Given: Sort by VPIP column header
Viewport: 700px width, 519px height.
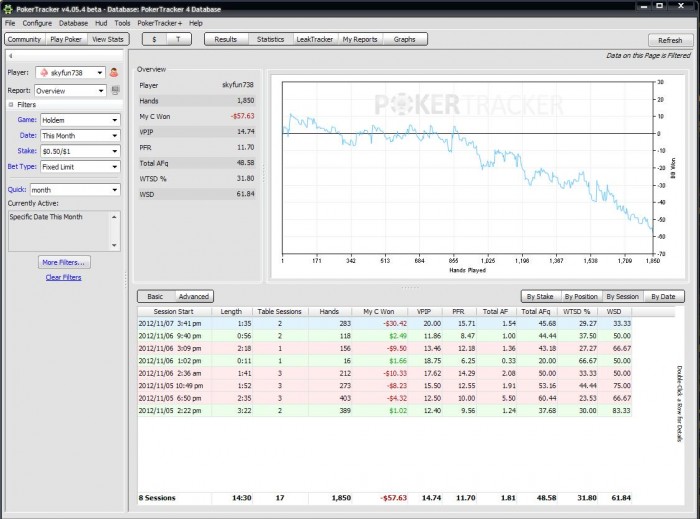Looking at the screenshot, I should click(424, 311).
